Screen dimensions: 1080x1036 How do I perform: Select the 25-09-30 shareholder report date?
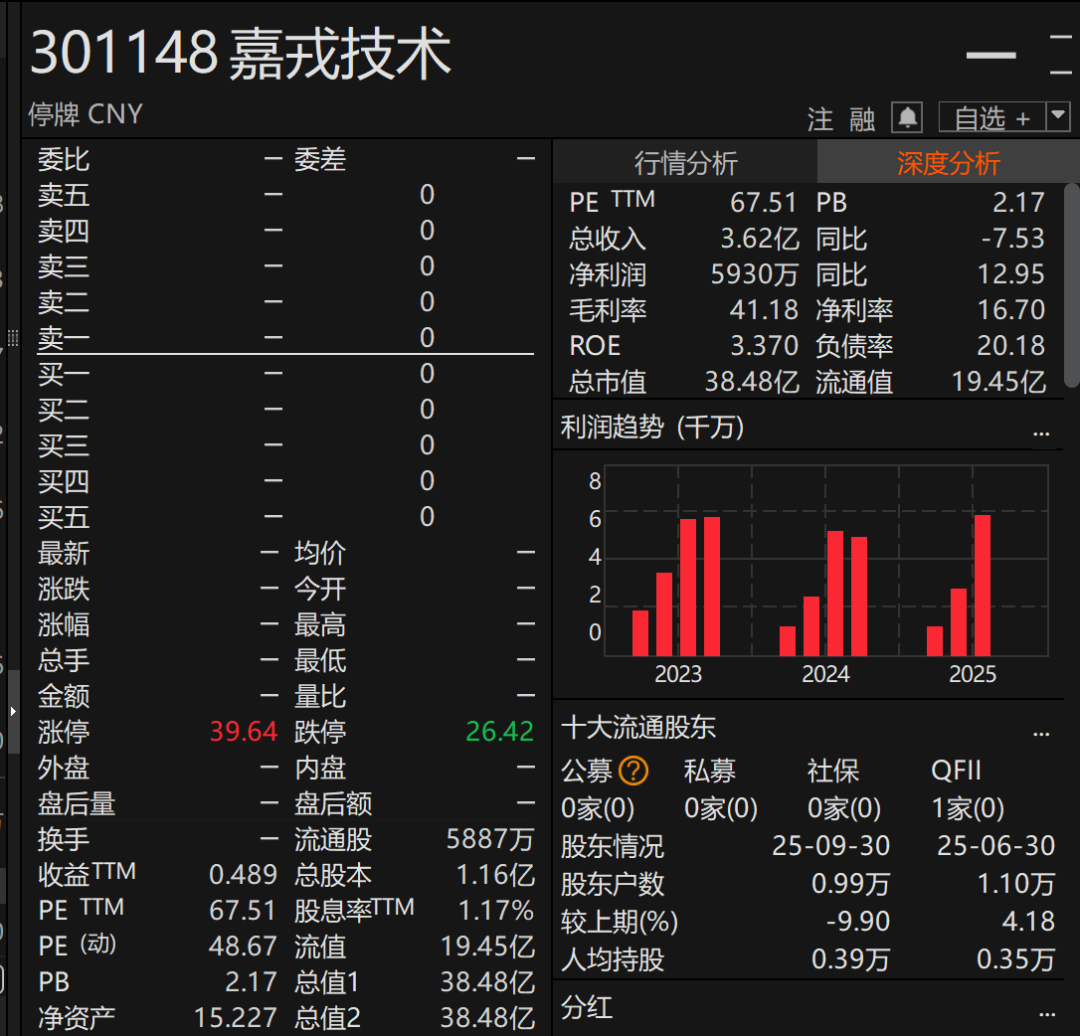click(830, 846)
